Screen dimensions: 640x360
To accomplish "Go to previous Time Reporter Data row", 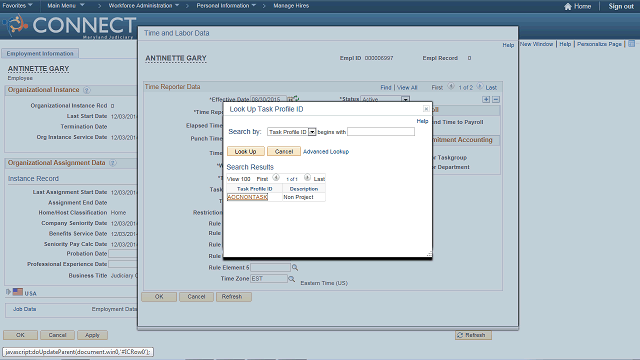I will tap(451, 87).
